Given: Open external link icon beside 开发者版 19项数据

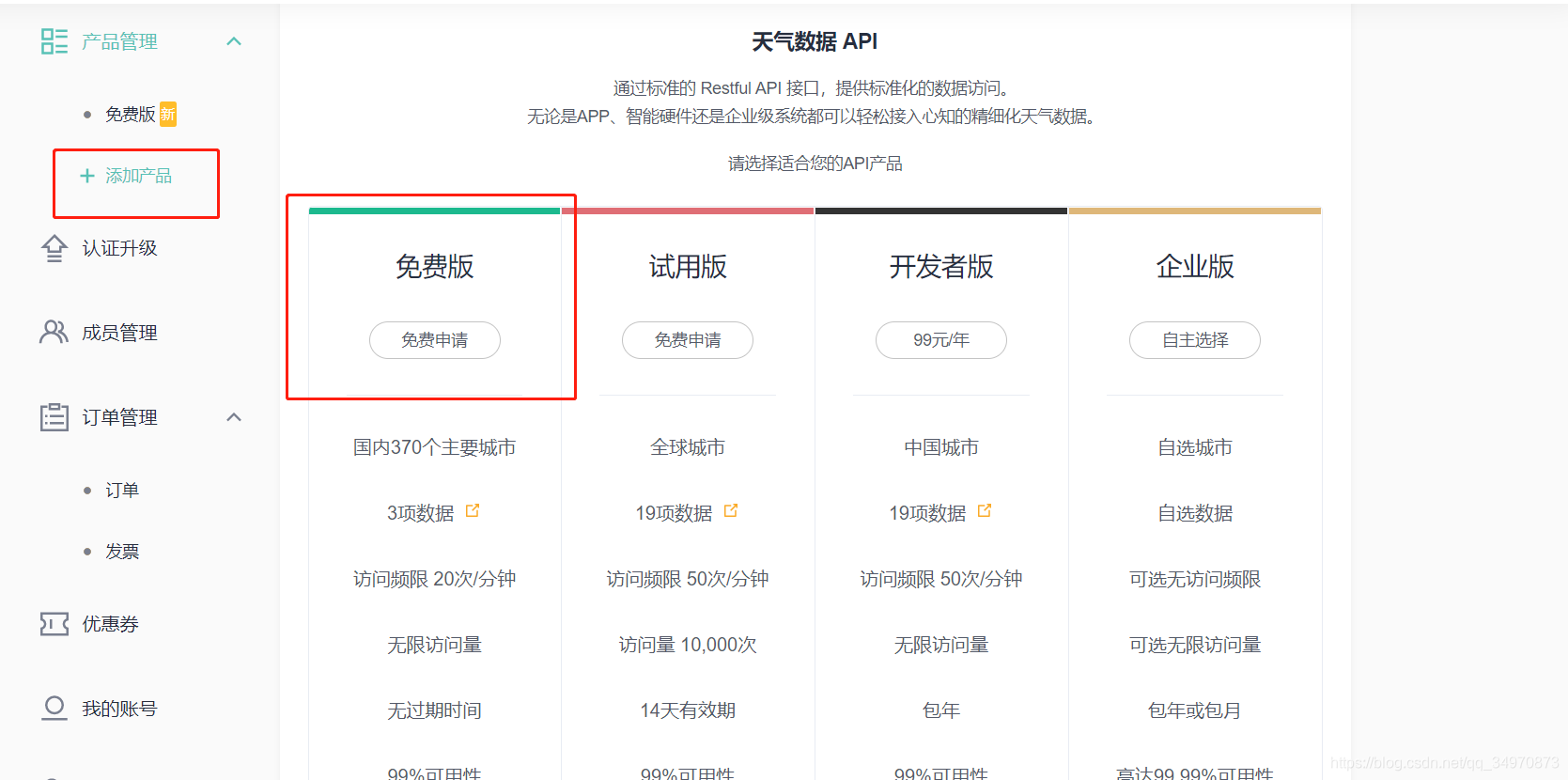Looking at the screenshot, I should [x=985, y=510].
